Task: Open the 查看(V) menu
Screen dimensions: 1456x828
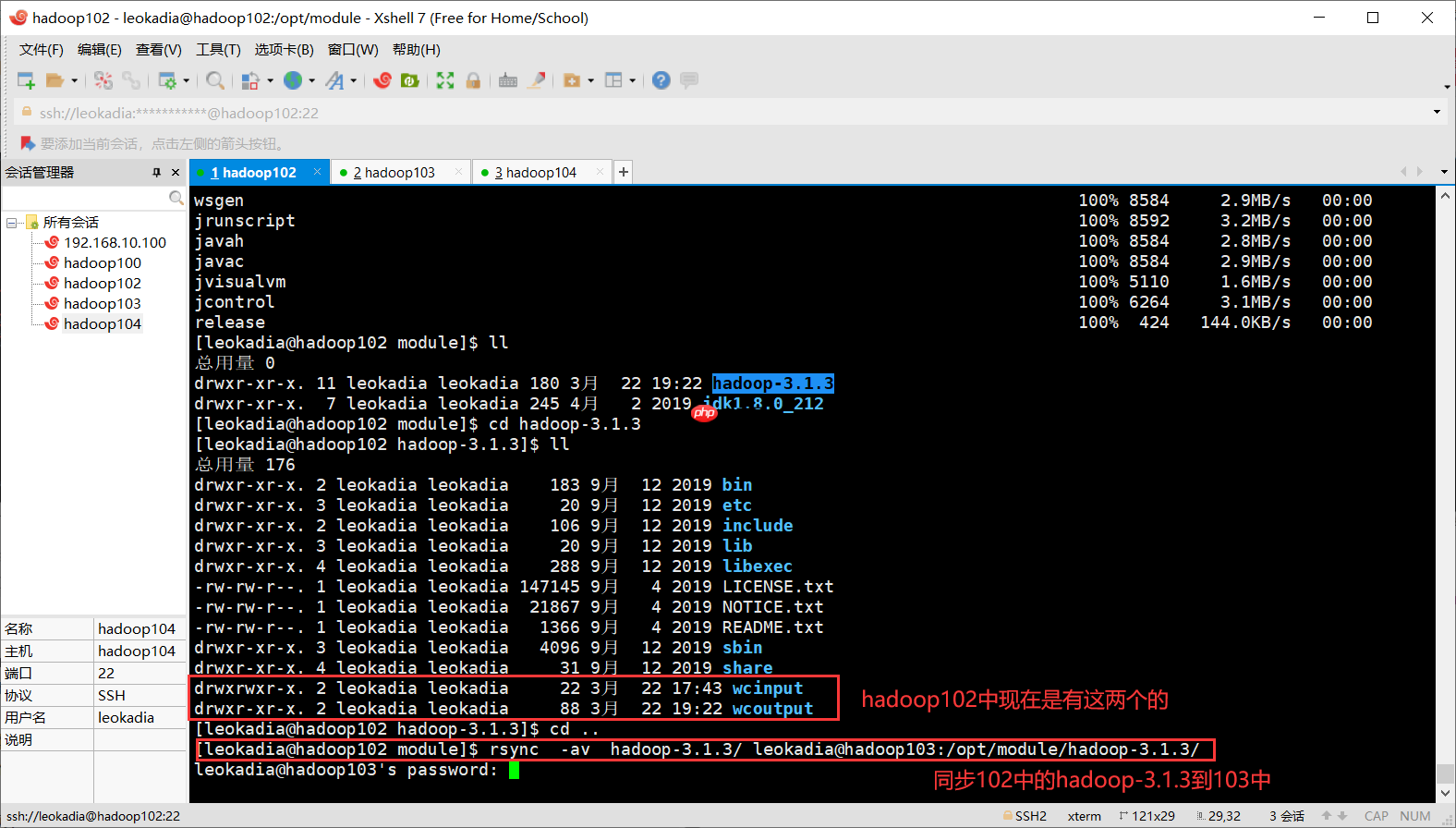Action: [x=159, y=50]
